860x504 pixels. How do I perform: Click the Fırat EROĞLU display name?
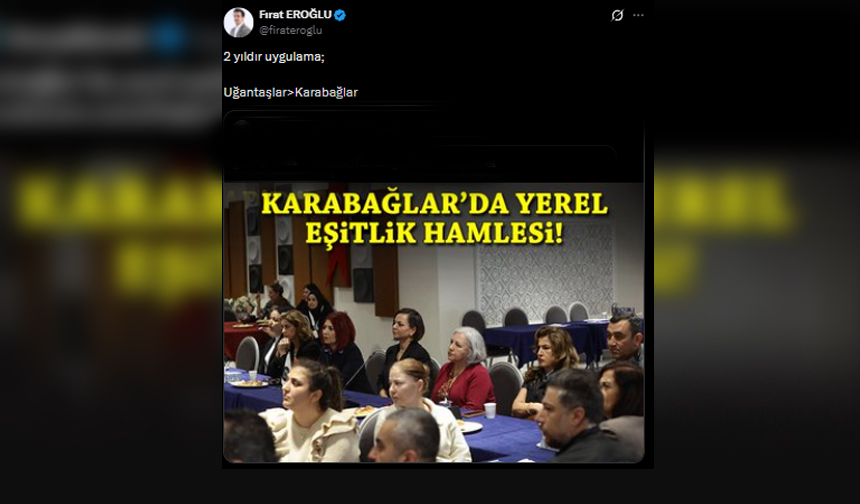coord(295,15)
